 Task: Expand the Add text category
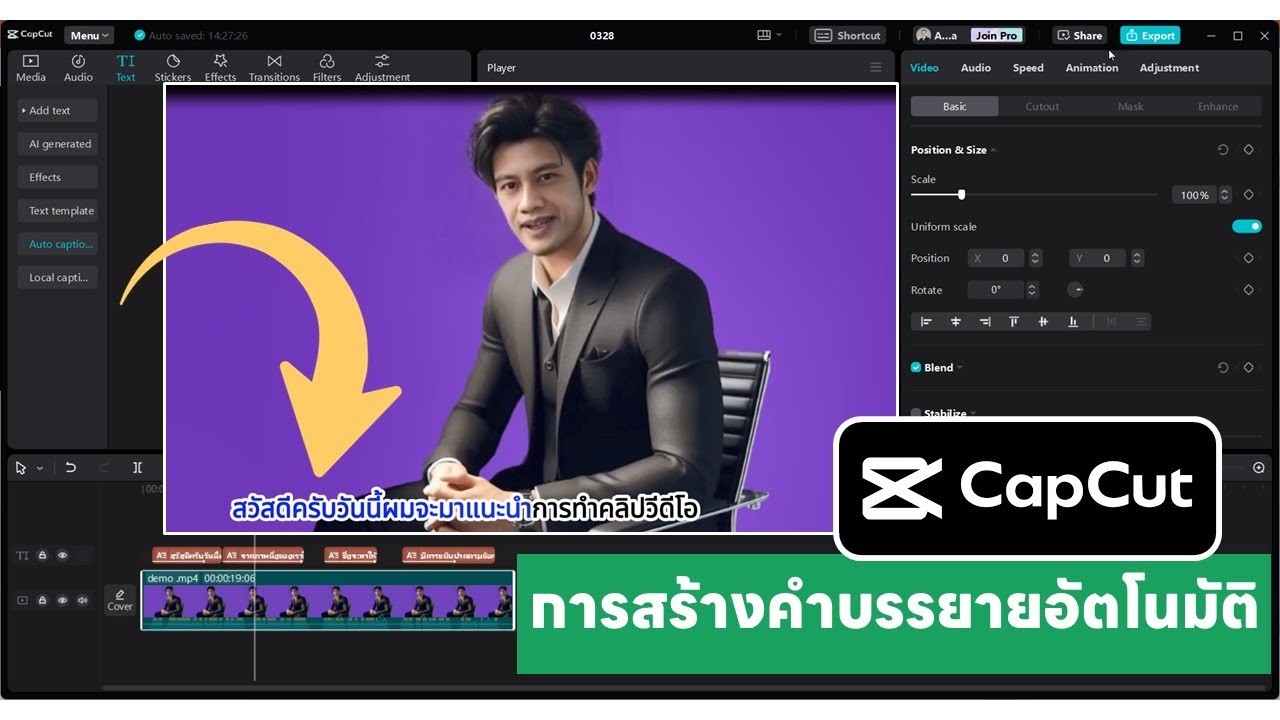coord(57,111)
